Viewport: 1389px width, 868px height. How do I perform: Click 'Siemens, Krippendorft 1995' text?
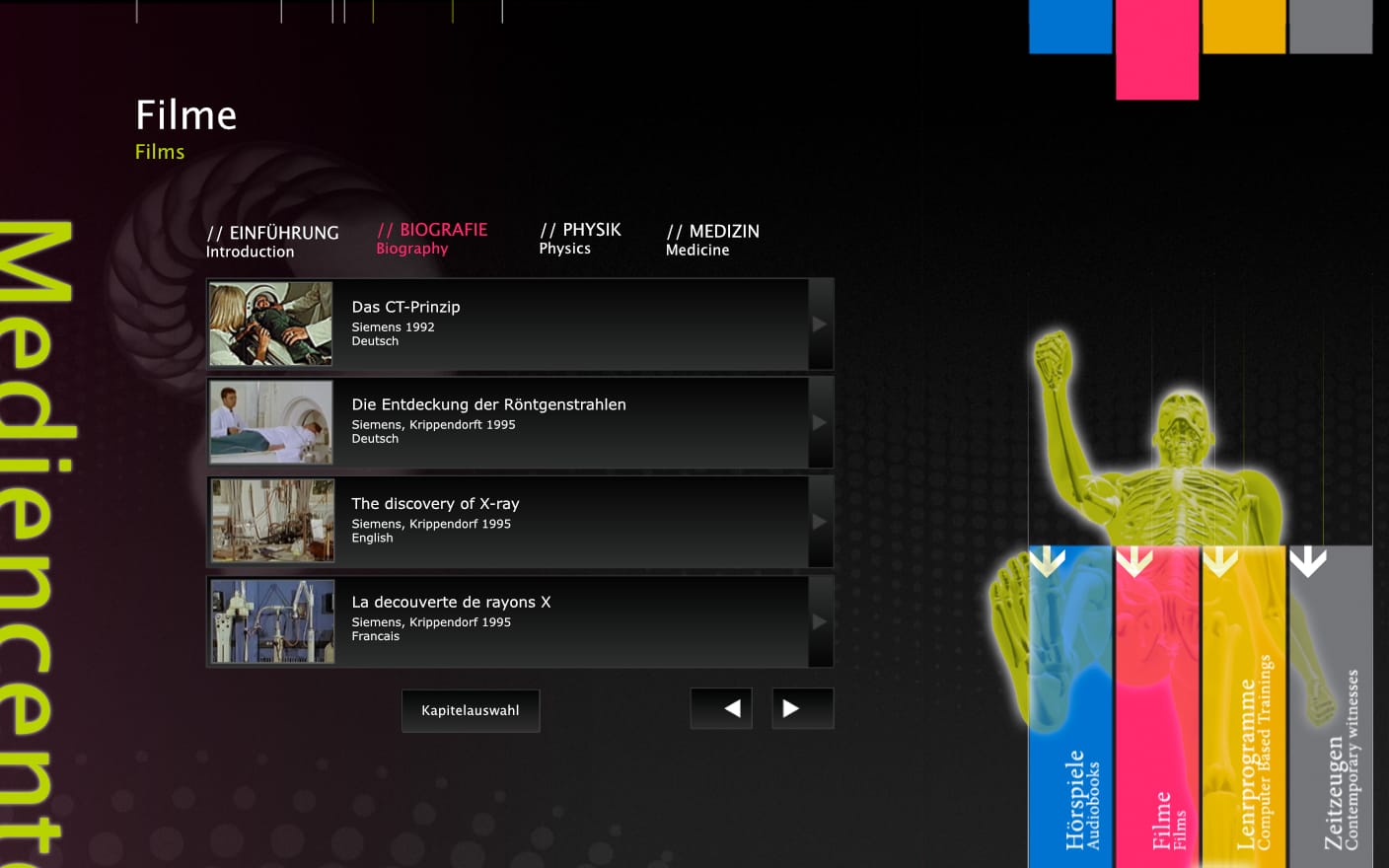coord(433,425)
